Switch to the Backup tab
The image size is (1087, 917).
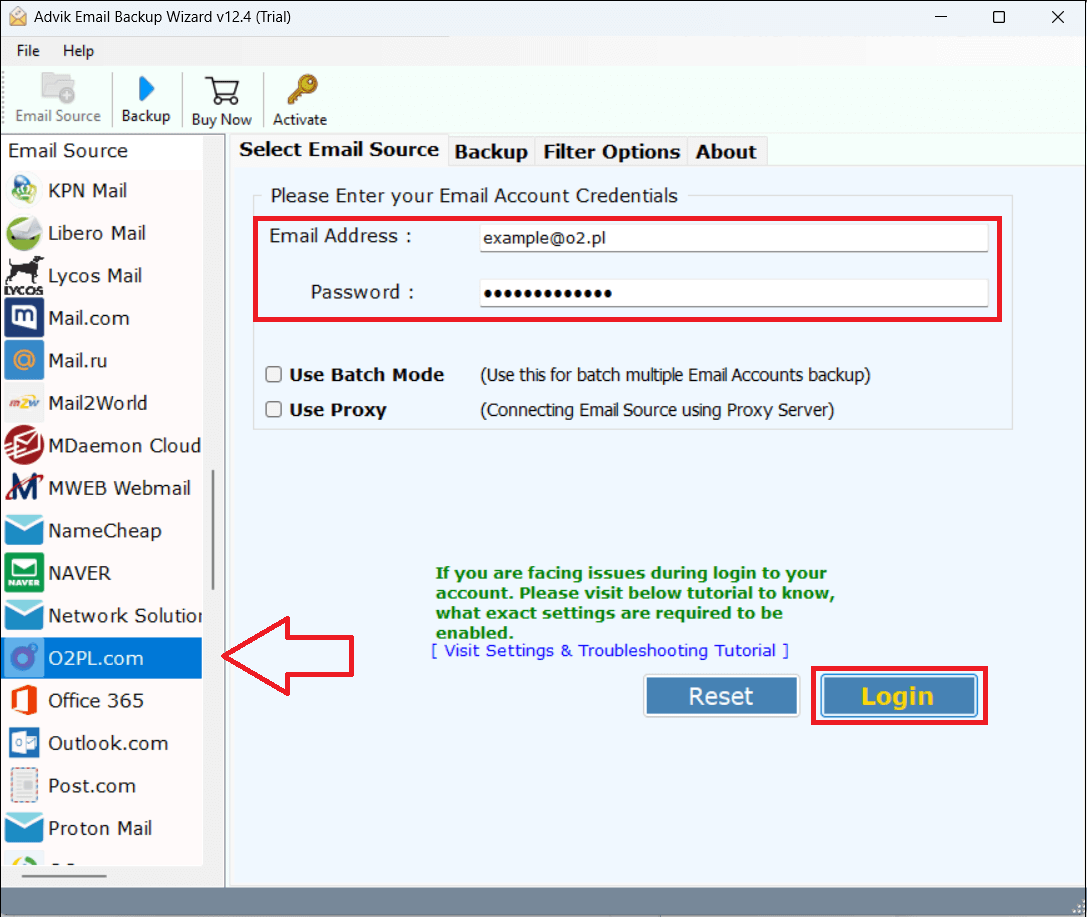[x=491, y=152]
